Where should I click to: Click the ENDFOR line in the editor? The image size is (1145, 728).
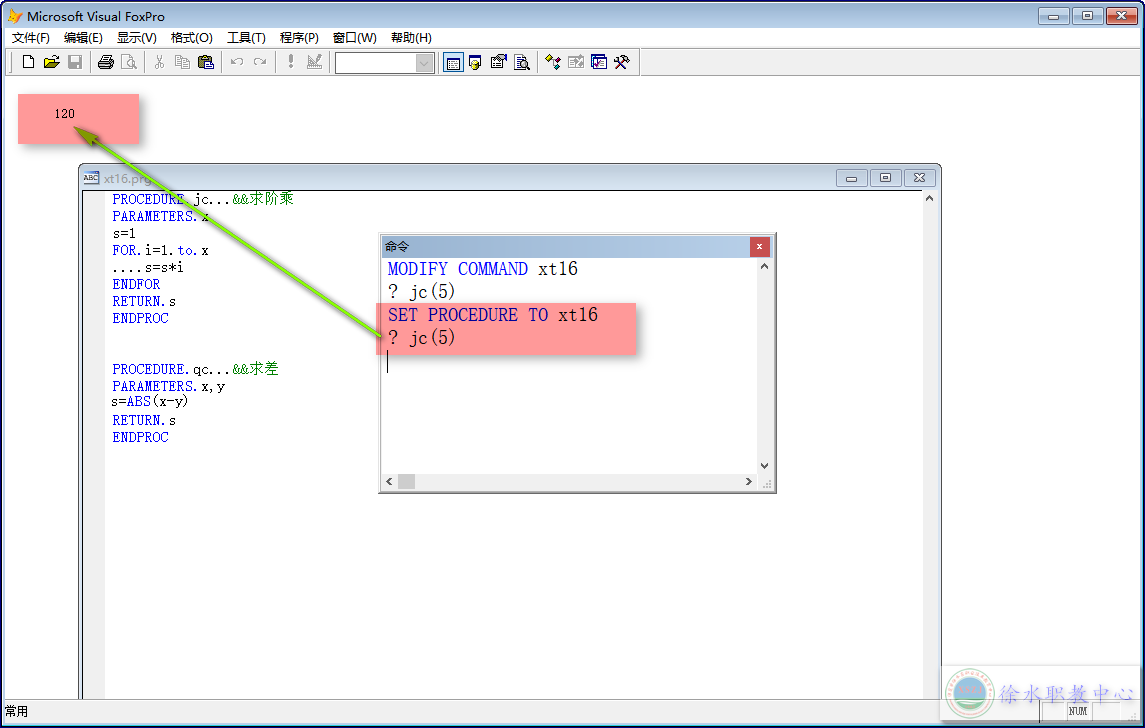tap(137, 284)
